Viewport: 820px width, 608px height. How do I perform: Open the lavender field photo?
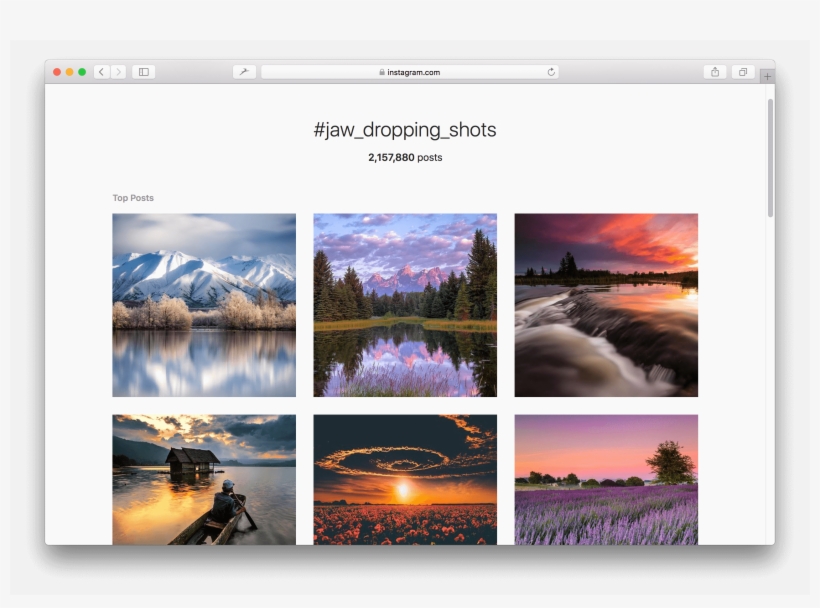(x=606, y=479)
